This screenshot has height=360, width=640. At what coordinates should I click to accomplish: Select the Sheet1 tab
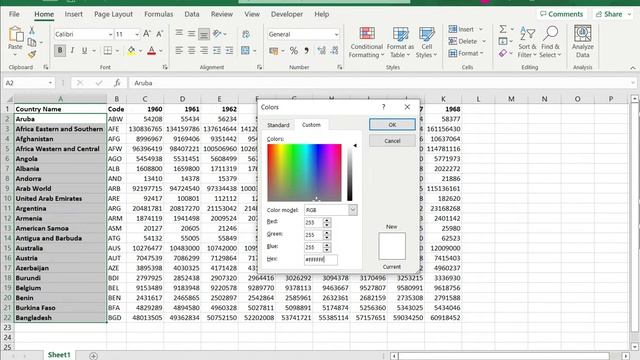[59, 355]
